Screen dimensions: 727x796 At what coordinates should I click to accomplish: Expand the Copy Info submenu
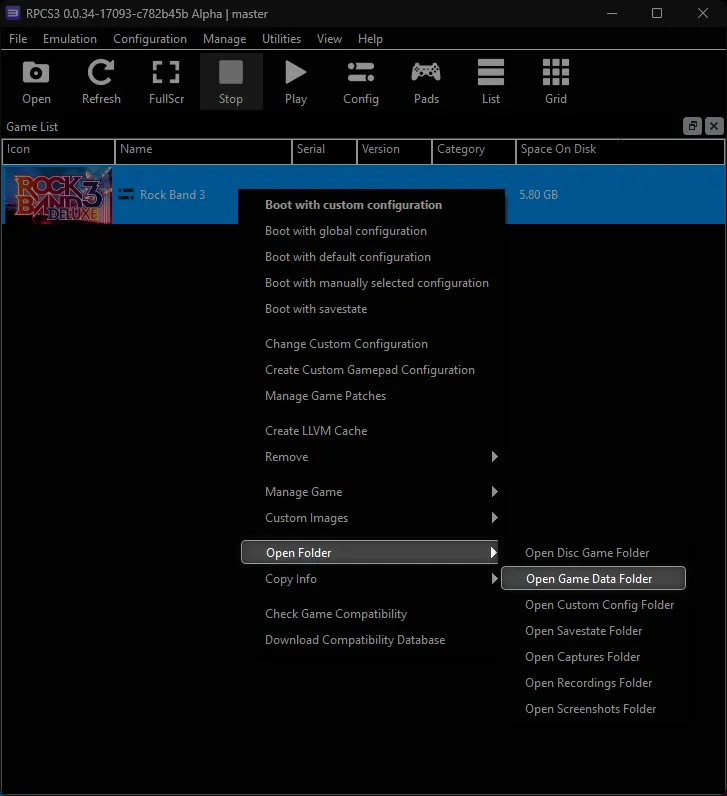(371, 578)
